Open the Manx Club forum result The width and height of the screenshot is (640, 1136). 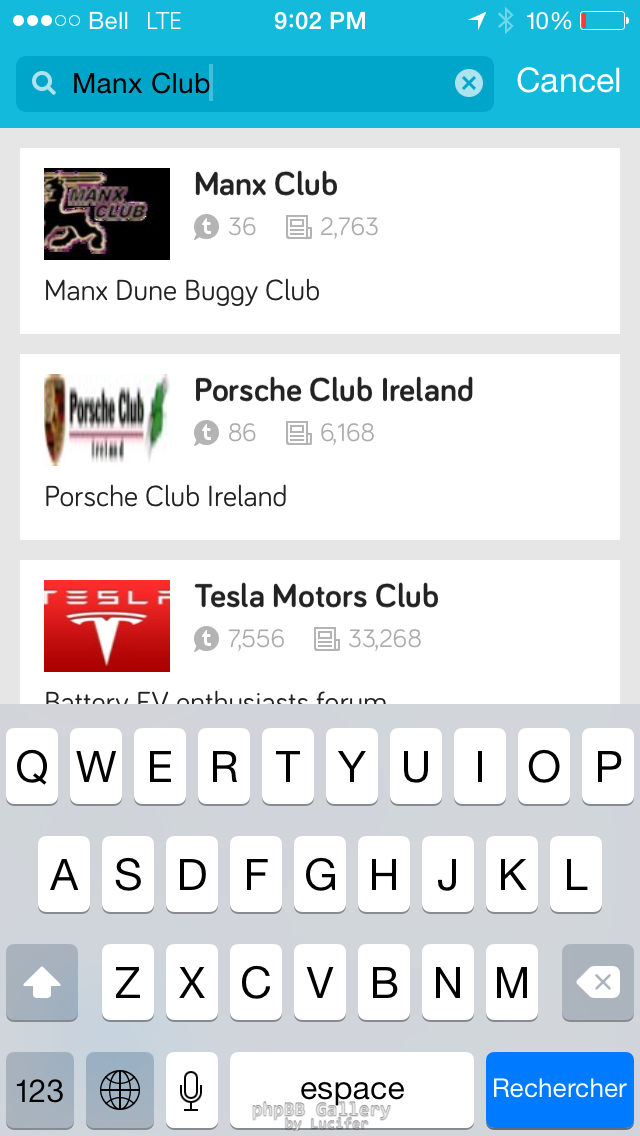click(266, 185)
